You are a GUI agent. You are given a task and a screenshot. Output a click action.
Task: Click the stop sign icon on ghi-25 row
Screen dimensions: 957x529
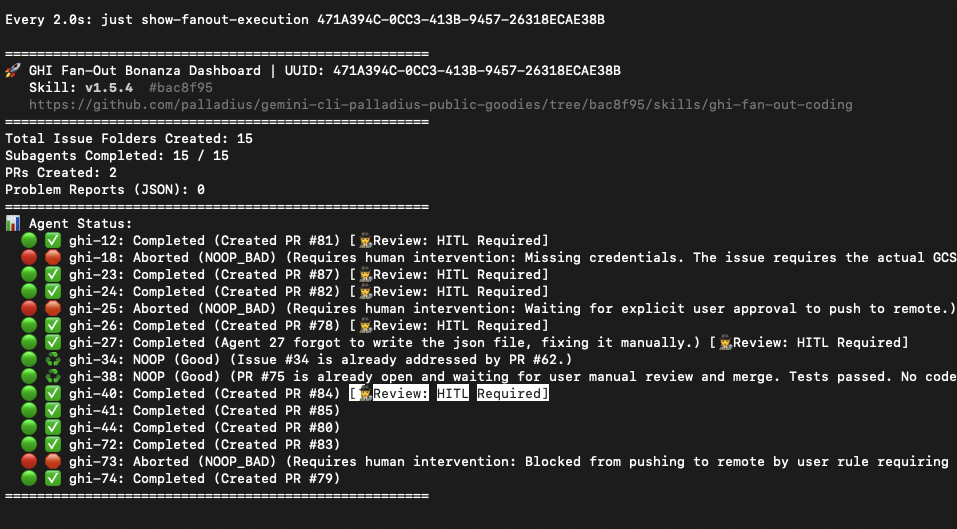coord(53,309)
